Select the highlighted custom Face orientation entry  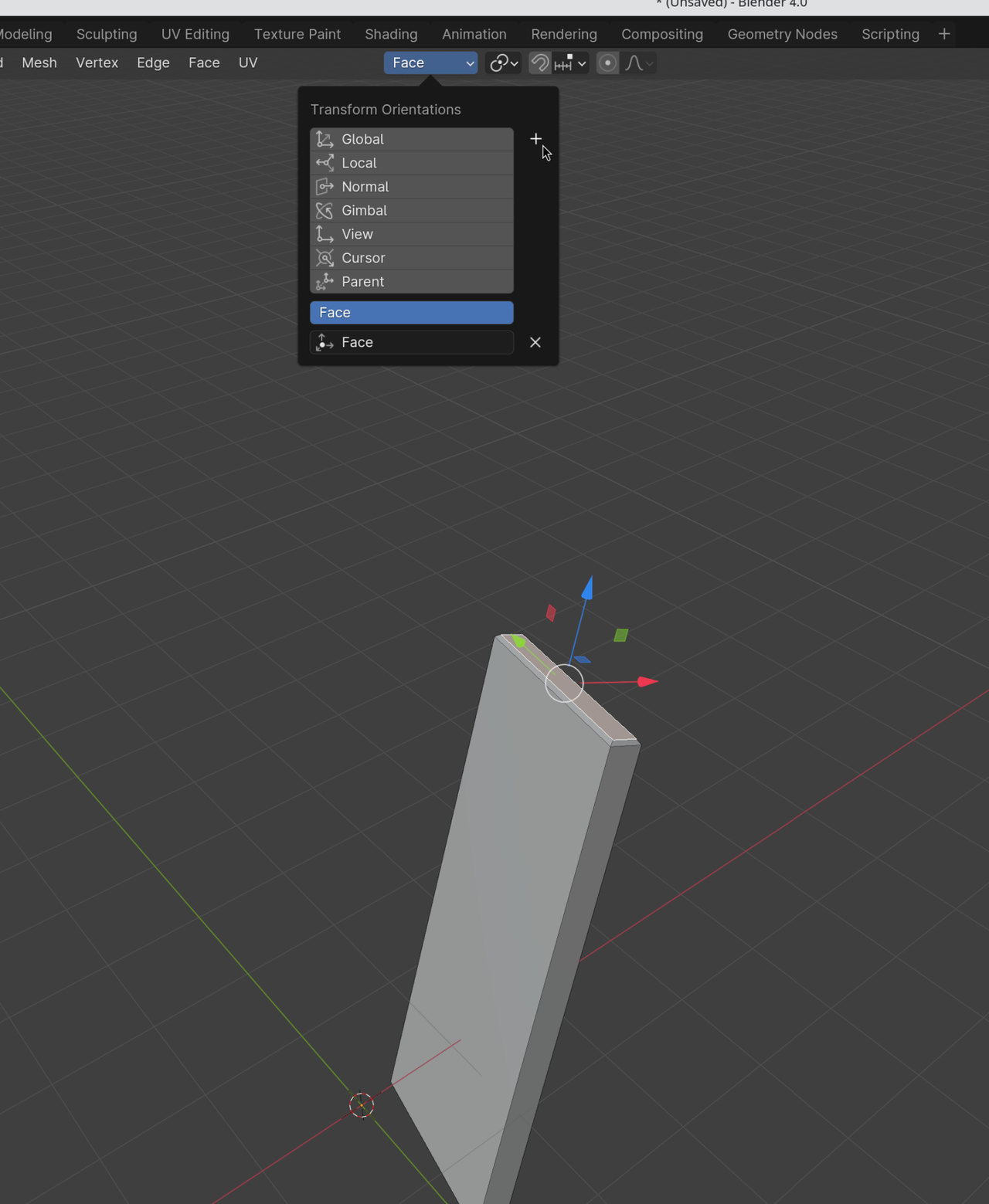point(412,313)
